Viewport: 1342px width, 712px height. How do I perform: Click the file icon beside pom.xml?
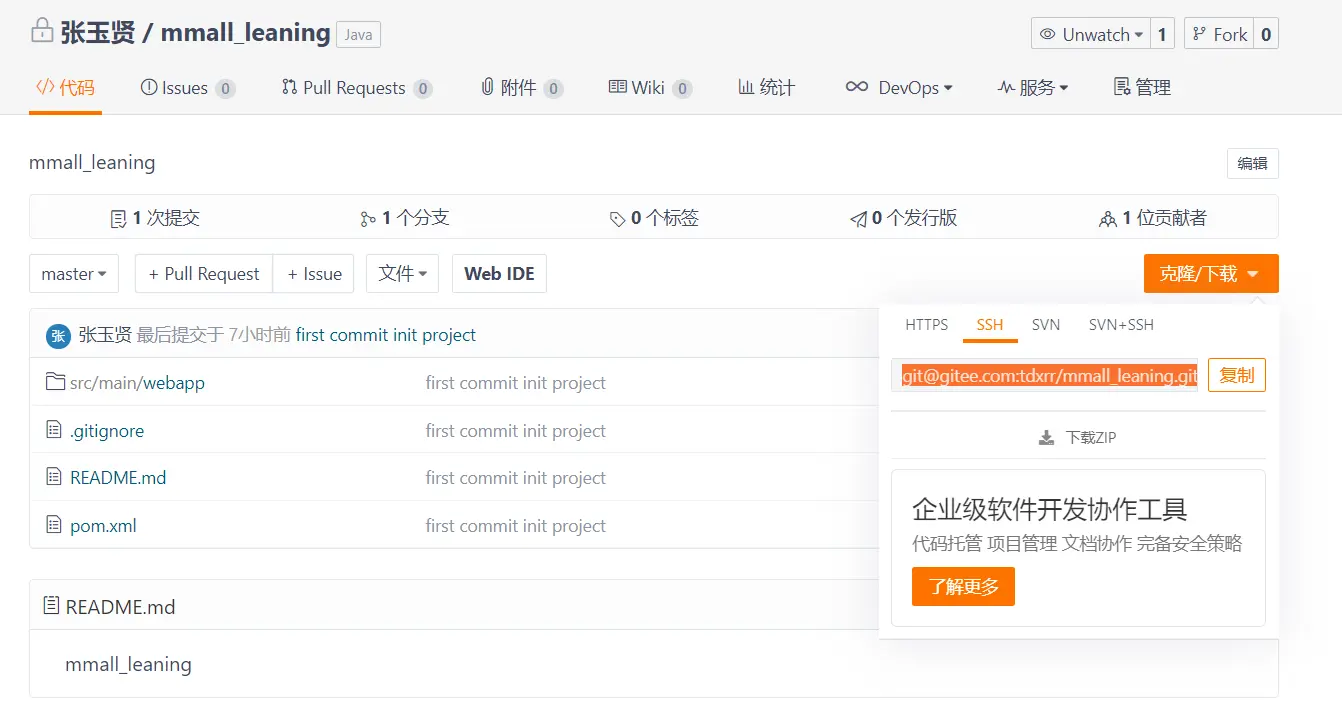[54, 525]
